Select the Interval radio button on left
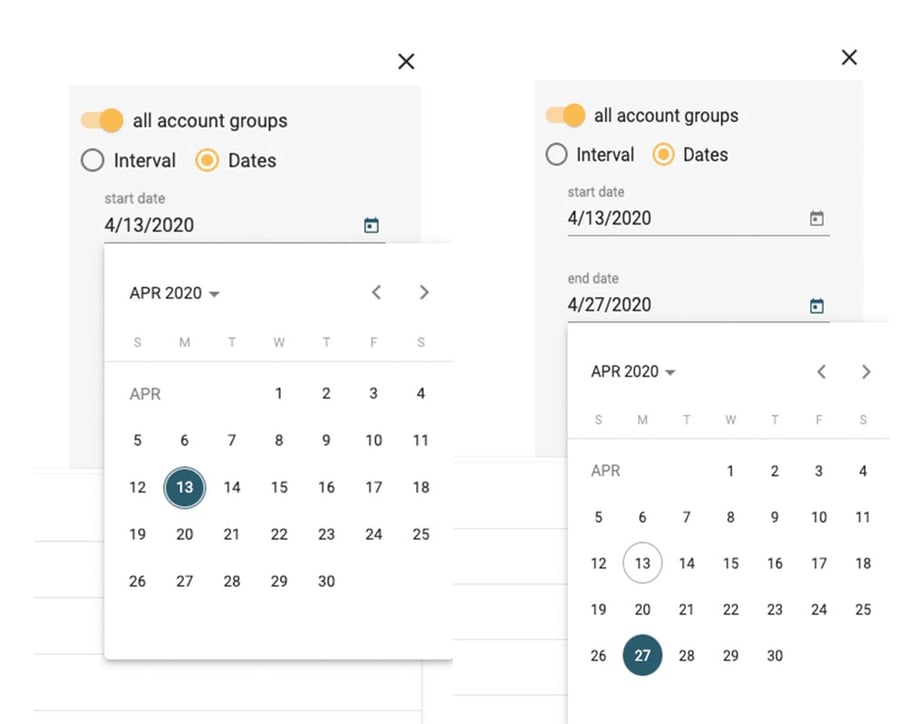The image size is (906, 724). (93, 160)
